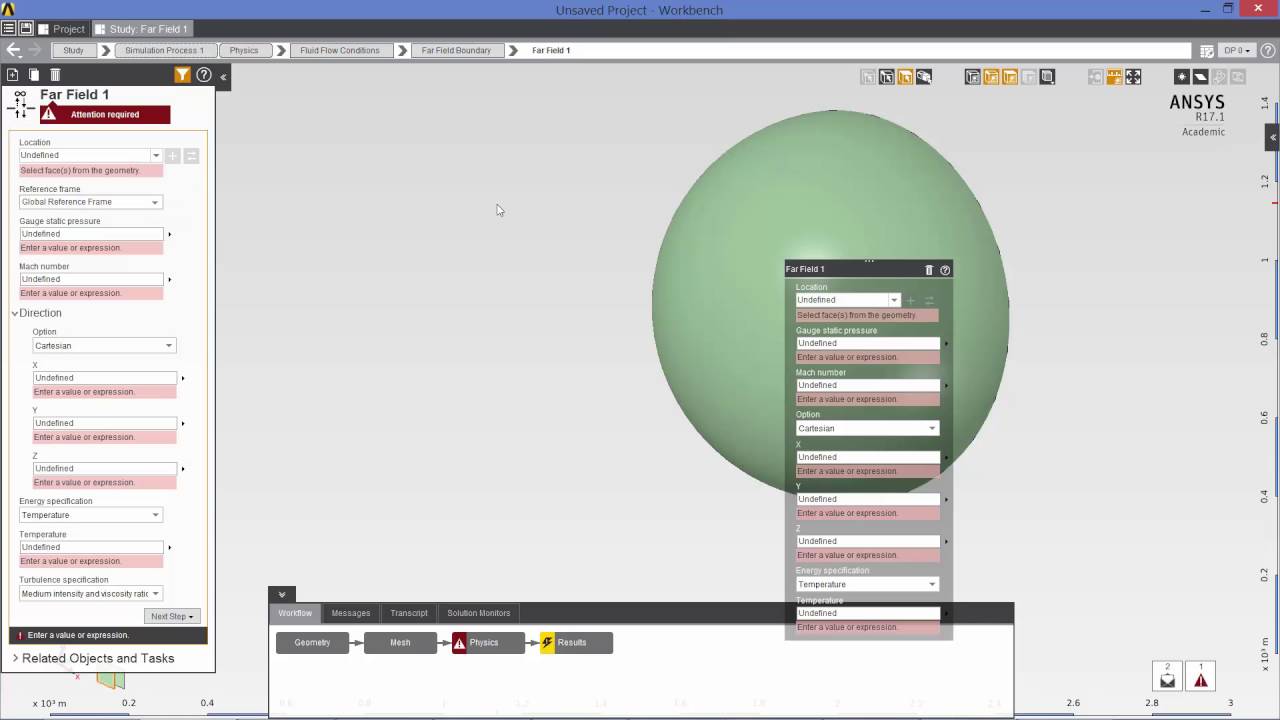Click the swap icon beside the Location plus
Screen dimensions: 1280x720
tap(191, 156)
